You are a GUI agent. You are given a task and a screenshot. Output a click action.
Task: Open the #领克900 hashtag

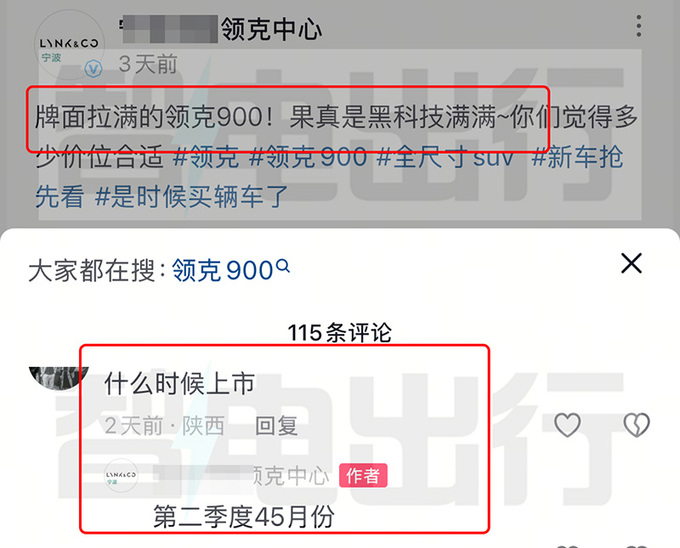308,157
